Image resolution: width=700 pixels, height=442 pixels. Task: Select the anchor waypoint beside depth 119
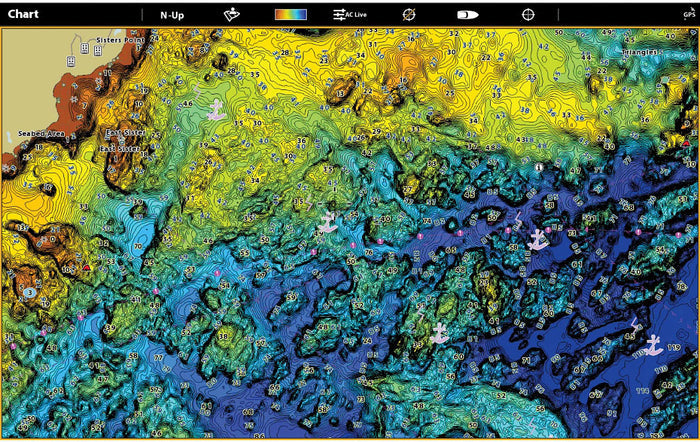653,345
